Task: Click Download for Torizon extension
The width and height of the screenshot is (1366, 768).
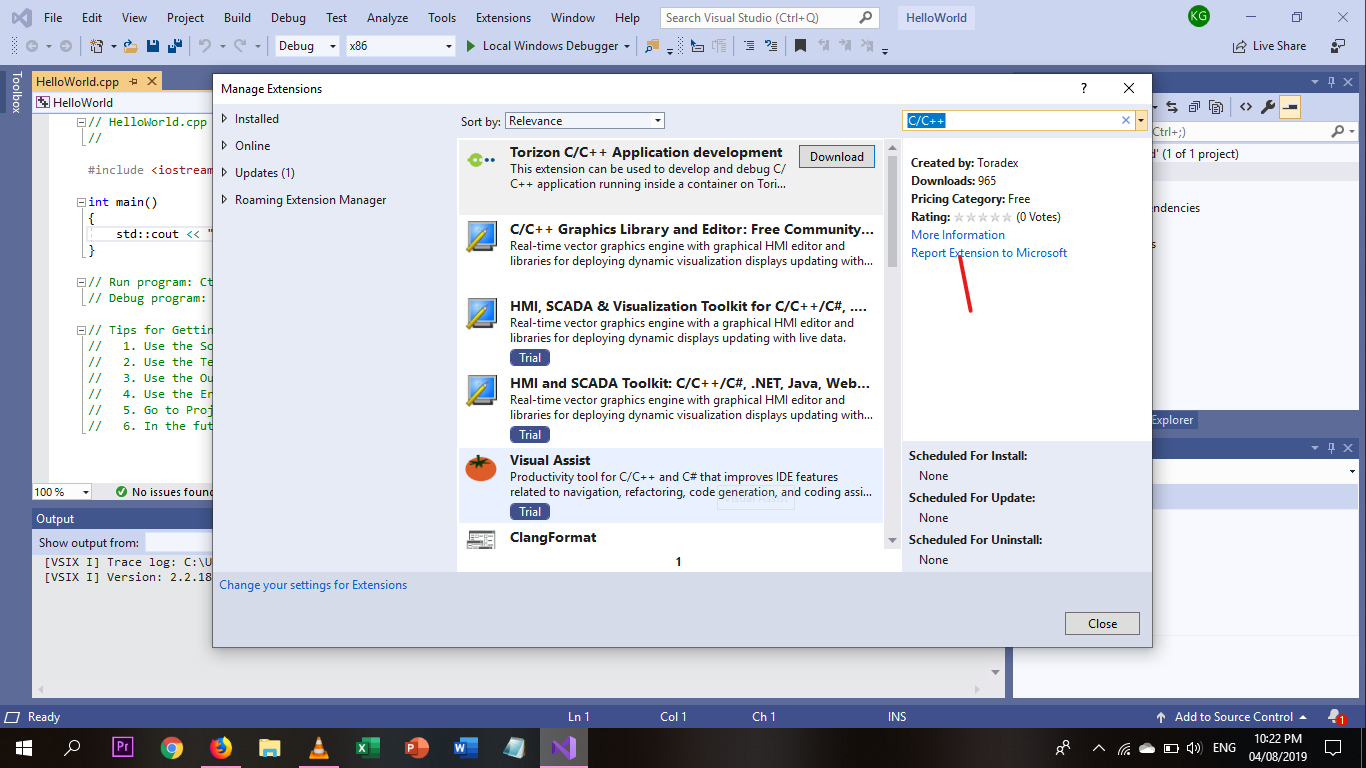Action: 837,157
